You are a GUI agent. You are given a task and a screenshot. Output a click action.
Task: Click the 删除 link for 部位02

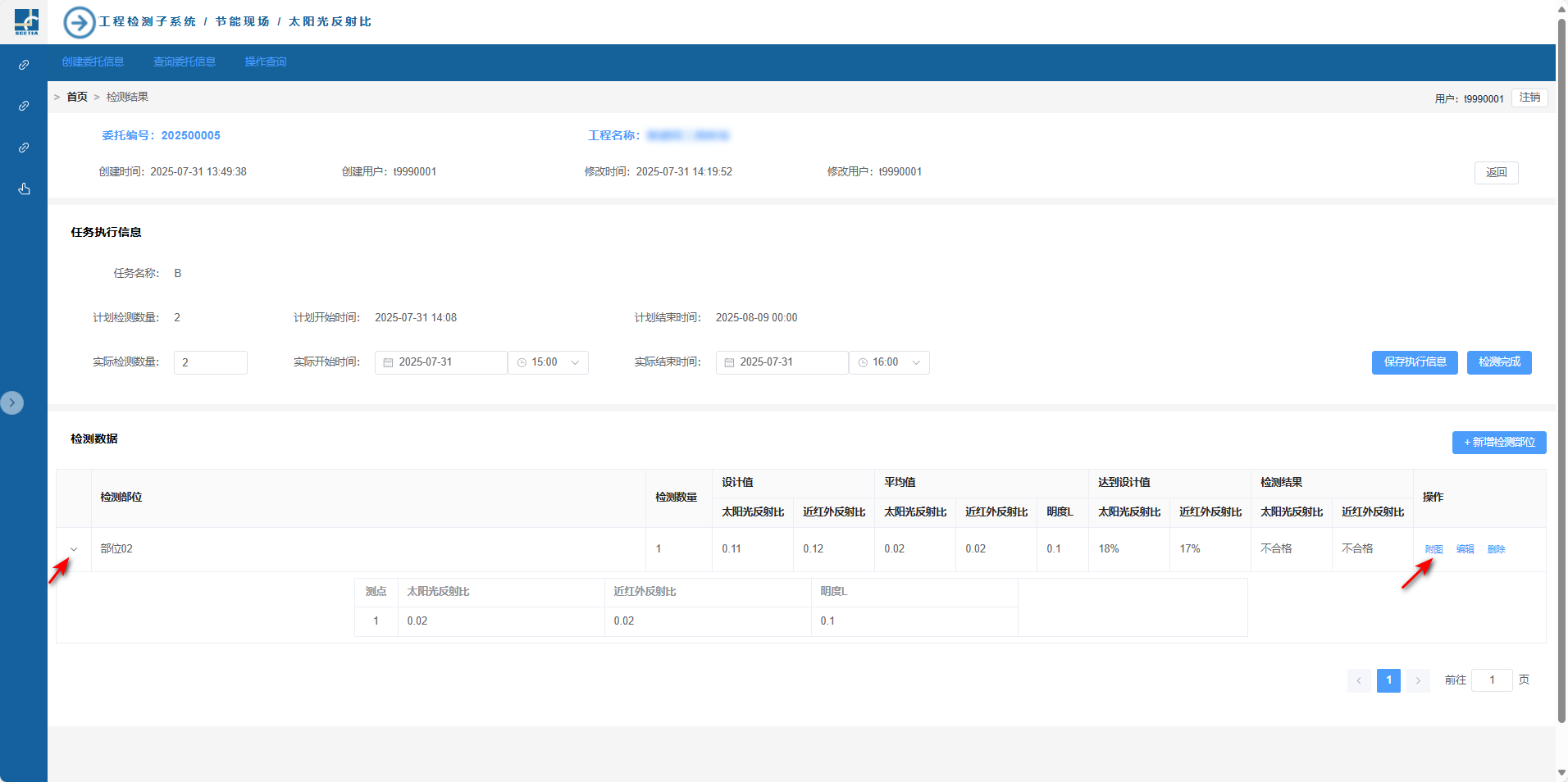coord(1496,549)
